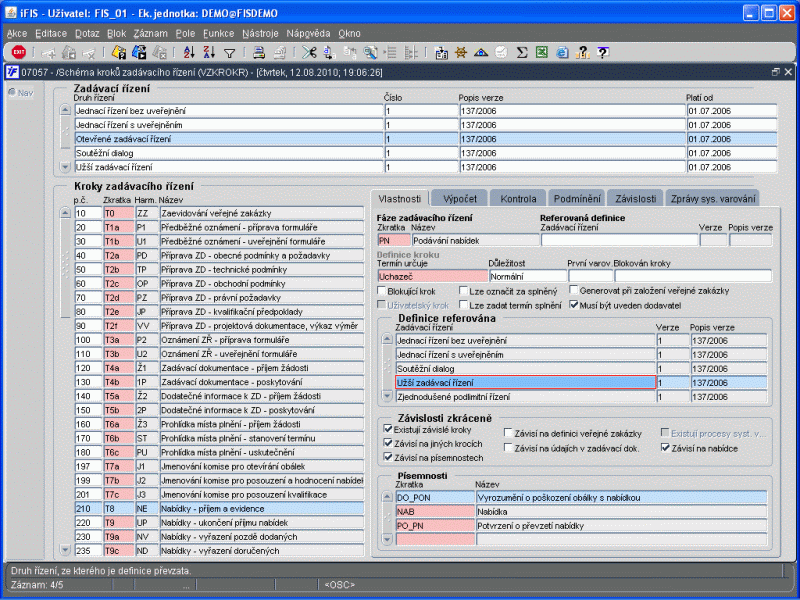This screenshot has width=800, height=600.
Task: Click the Sigma sum icon
Action: (x=522, y=52)
